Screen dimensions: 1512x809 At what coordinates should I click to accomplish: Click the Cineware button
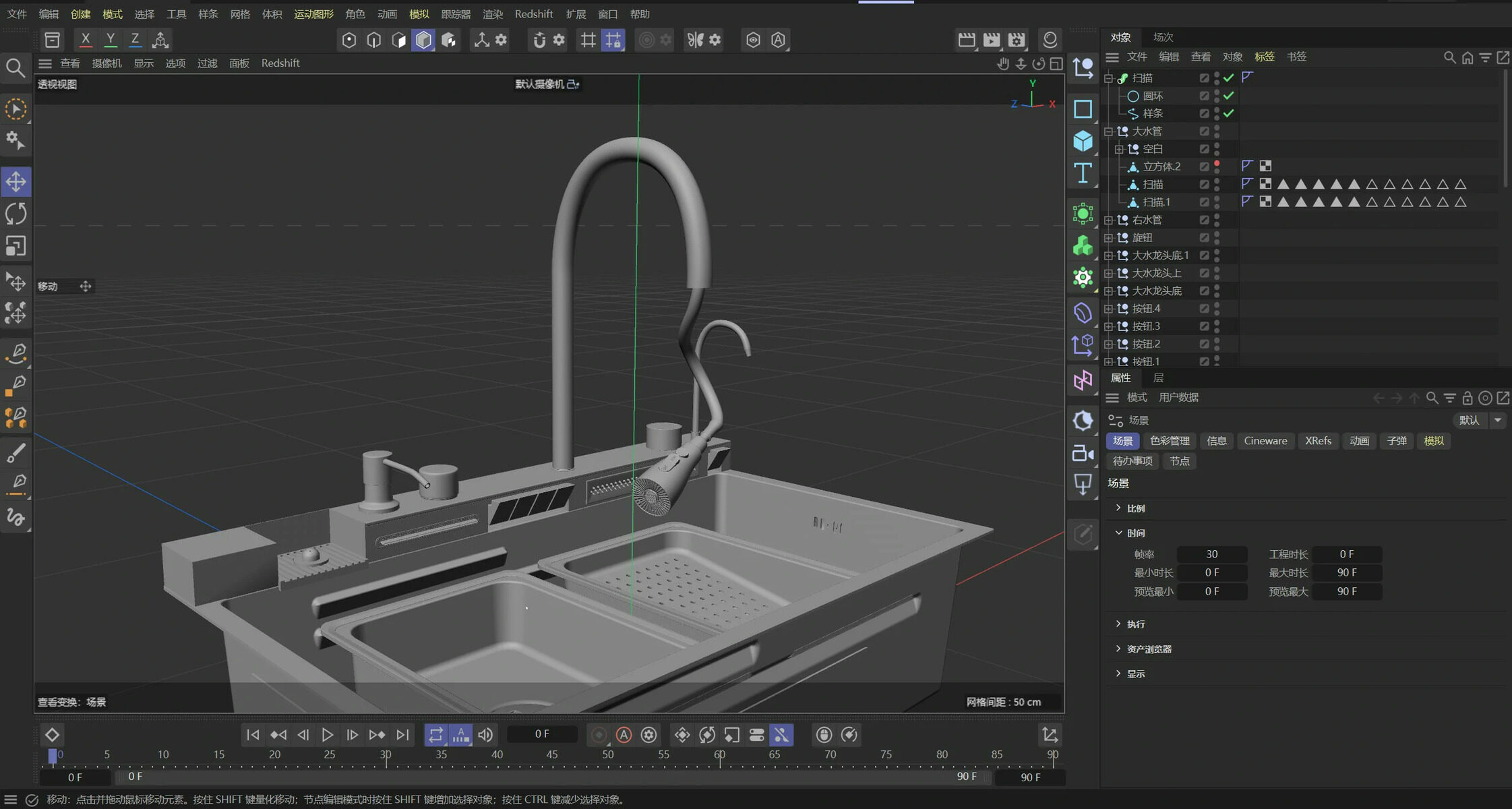1265,441
